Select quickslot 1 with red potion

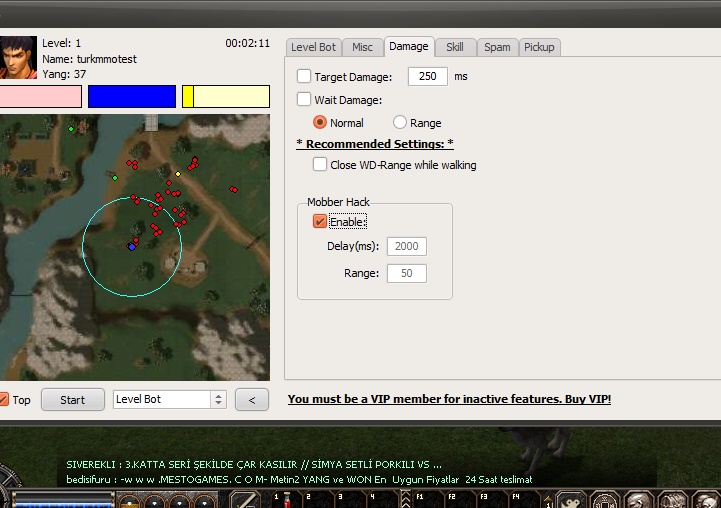coord(287,499)
